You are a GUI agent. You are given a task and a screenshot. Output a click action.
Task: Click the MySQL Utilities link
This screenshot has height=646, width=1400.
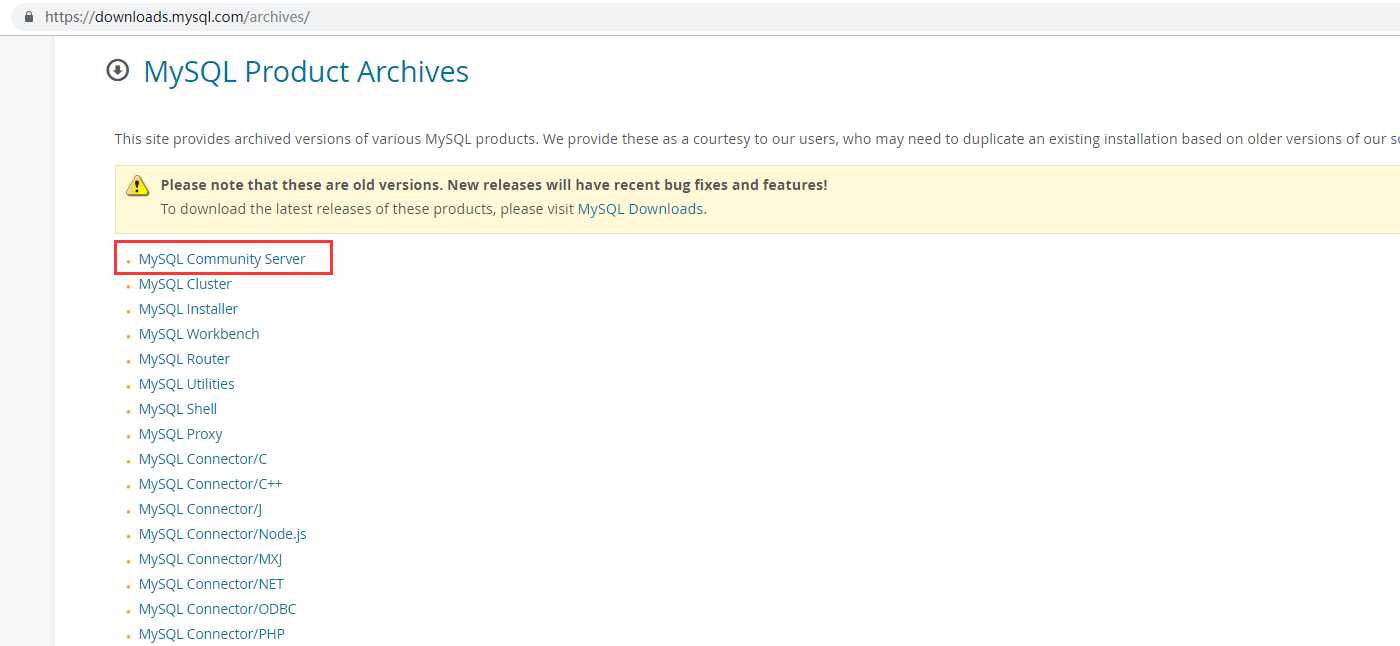tap(187, 384)
